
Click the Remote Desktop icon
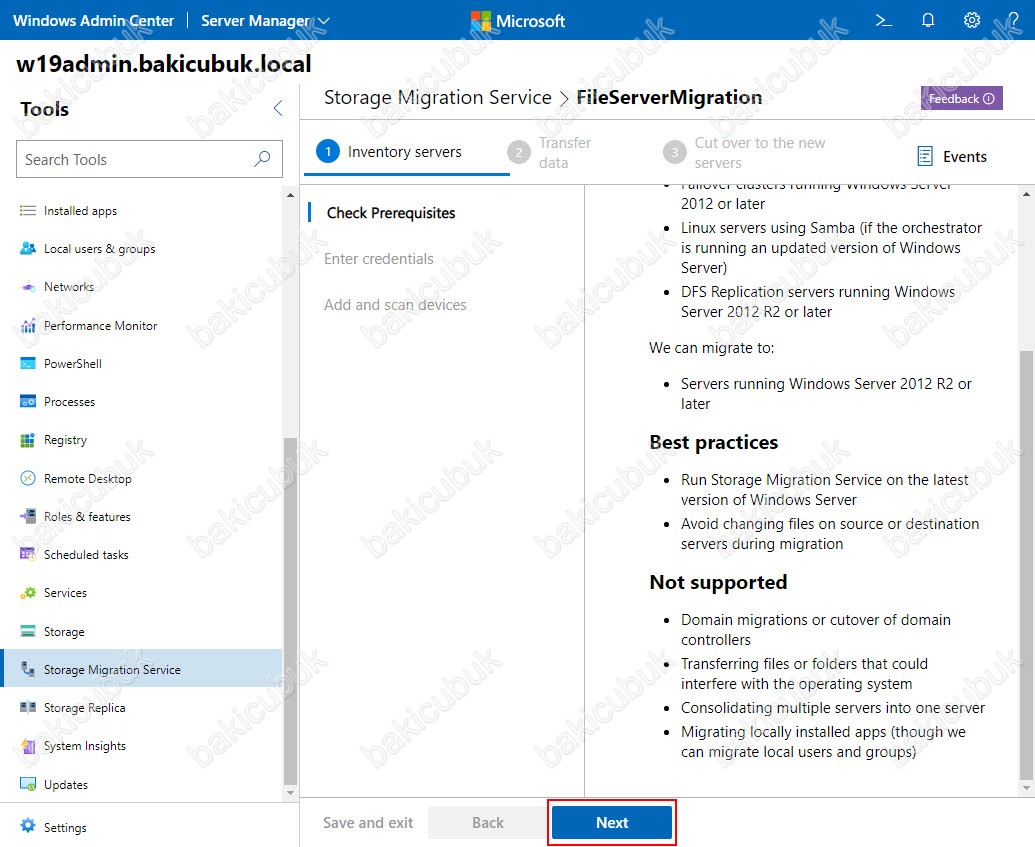[28, 478]
